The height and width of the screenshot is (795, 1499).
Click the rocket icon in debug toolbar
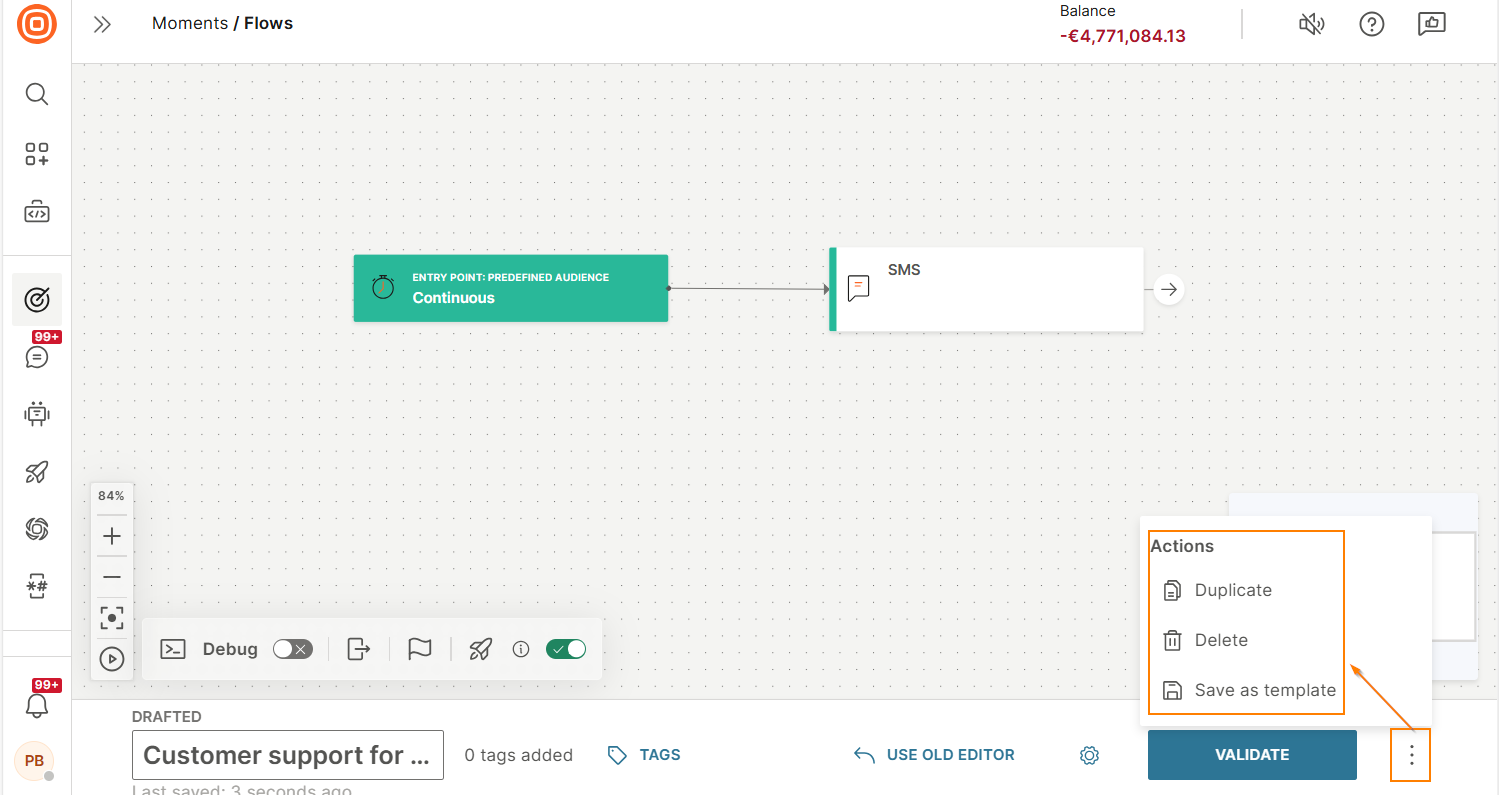(x=481, y=649)
